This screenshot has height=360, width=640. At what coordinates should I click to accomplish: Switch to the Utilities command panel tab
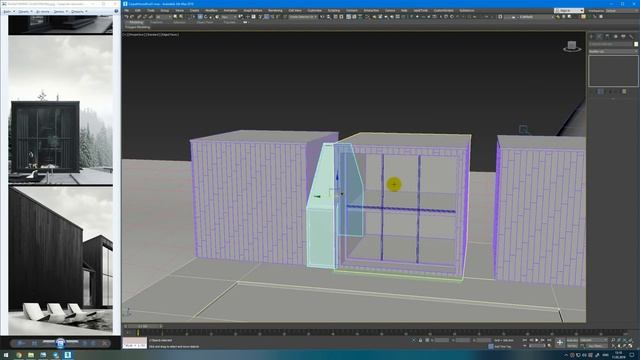point(631,36)
